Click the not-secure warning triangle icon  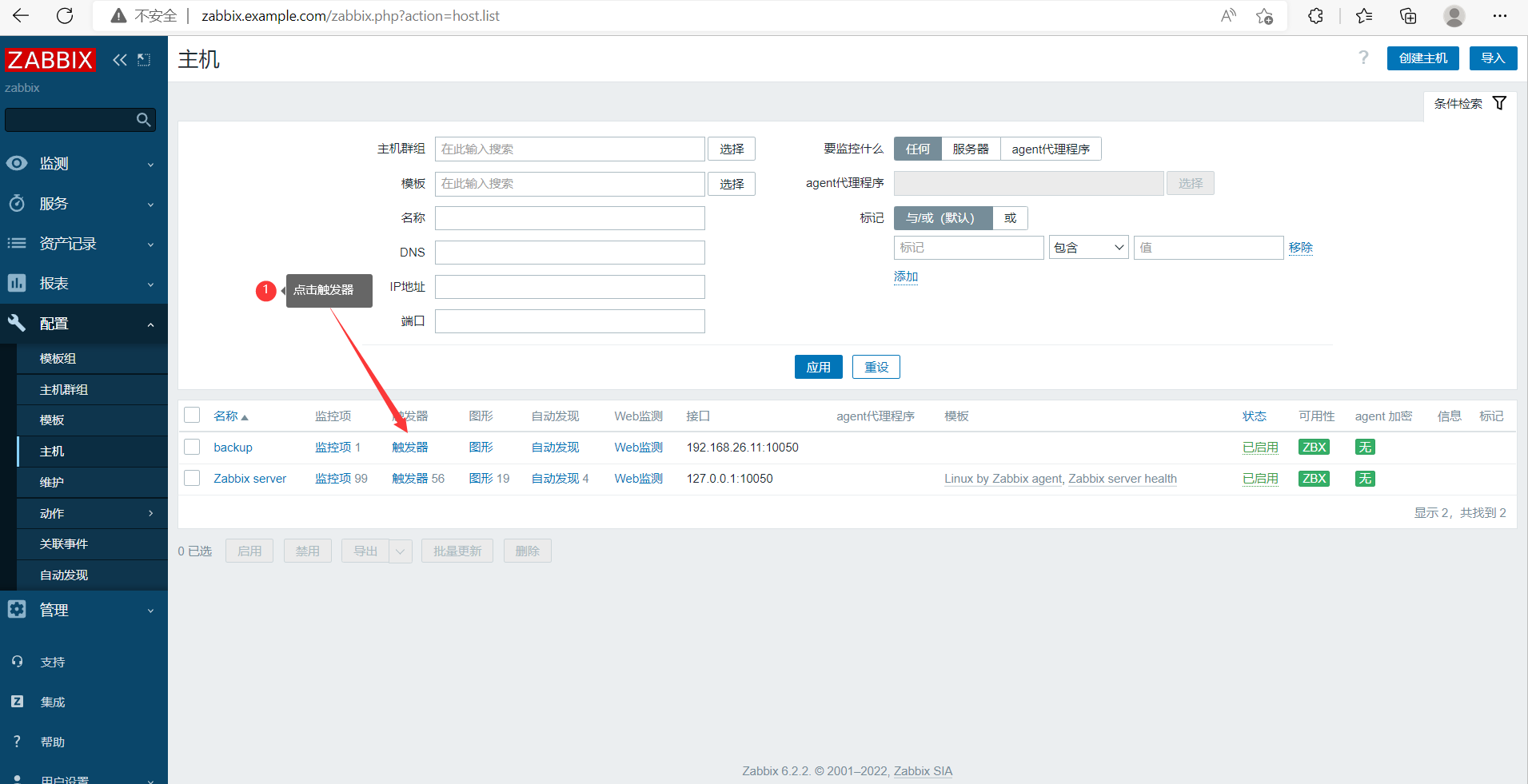pyautogui.click(x=118, y=16)
